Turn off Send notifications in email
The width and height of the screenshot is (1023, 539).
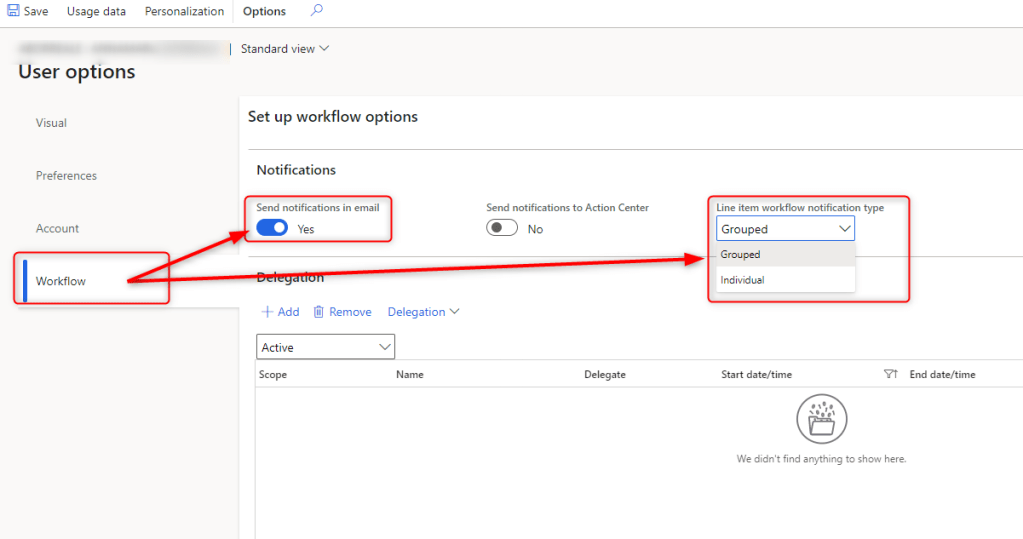point(272,228)
